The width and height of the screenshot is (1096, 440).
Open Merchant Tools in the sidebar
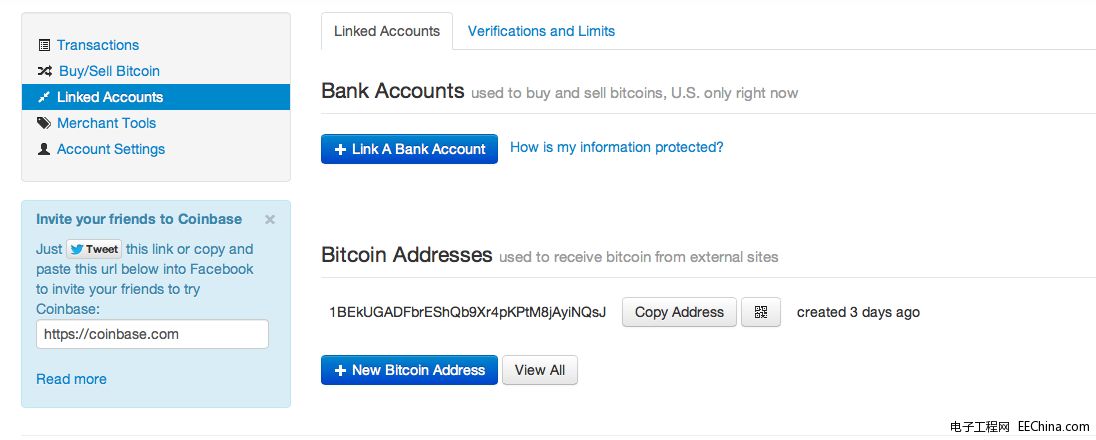[106, 123]
